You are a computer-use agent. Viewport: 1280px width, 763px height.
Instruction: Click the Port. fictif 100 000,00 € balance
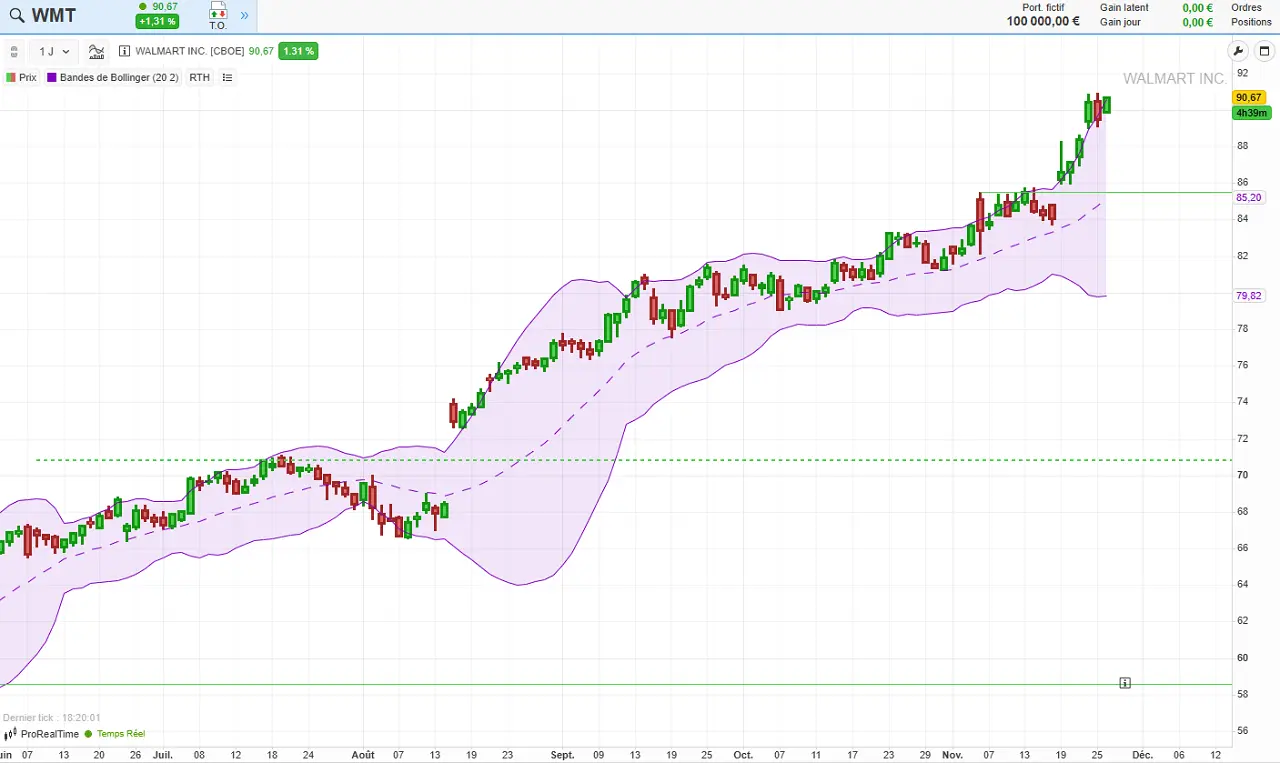1043,21
